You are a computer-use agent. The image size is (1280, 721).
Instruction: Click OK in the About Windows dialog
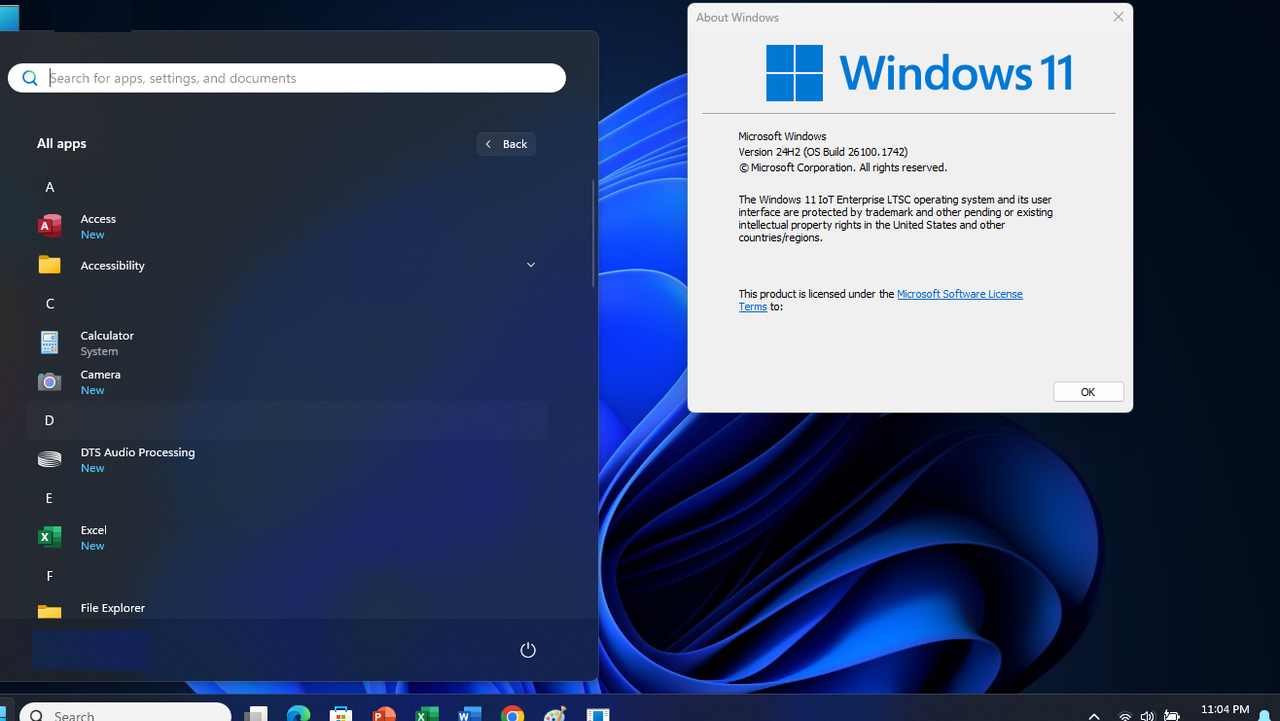click(x=1088, y=392)
